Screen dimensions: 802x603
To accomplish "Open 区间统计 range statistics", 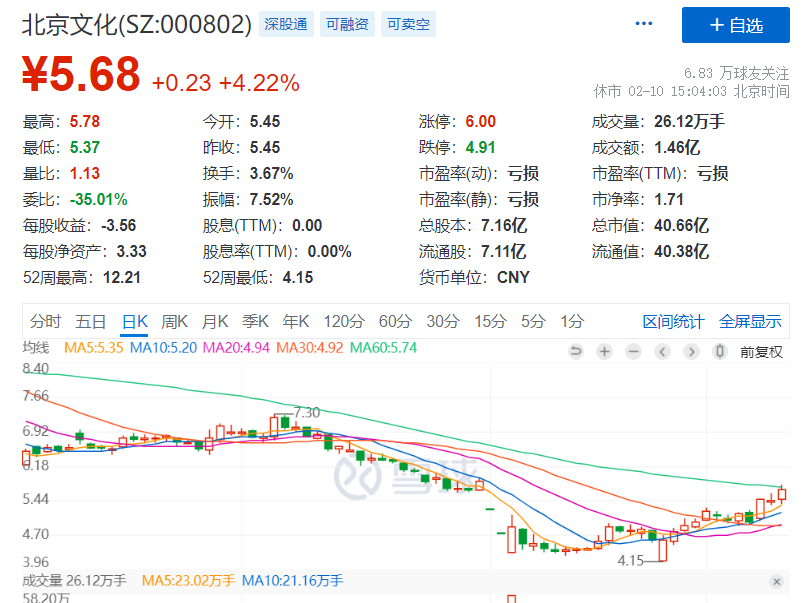I will pos(674,321).
